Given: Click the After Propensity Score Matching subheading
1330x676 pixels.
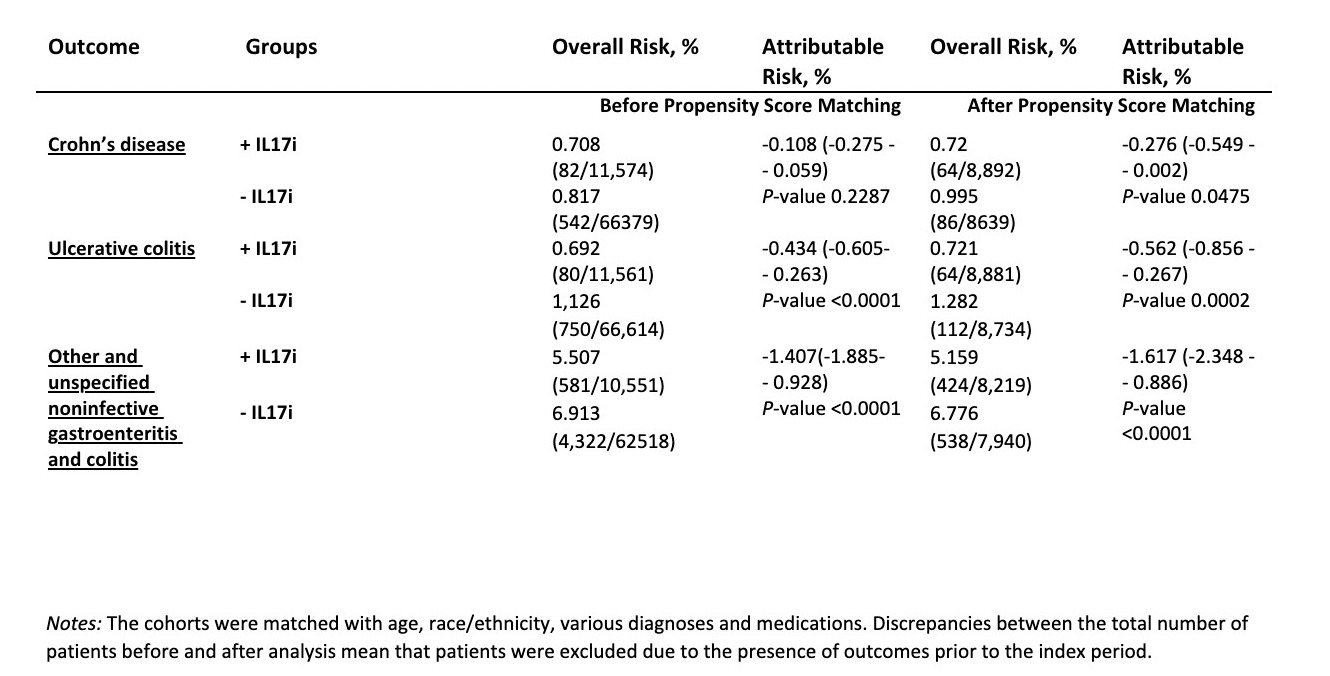Looking at the screenshot, I should click(1110, 105).
